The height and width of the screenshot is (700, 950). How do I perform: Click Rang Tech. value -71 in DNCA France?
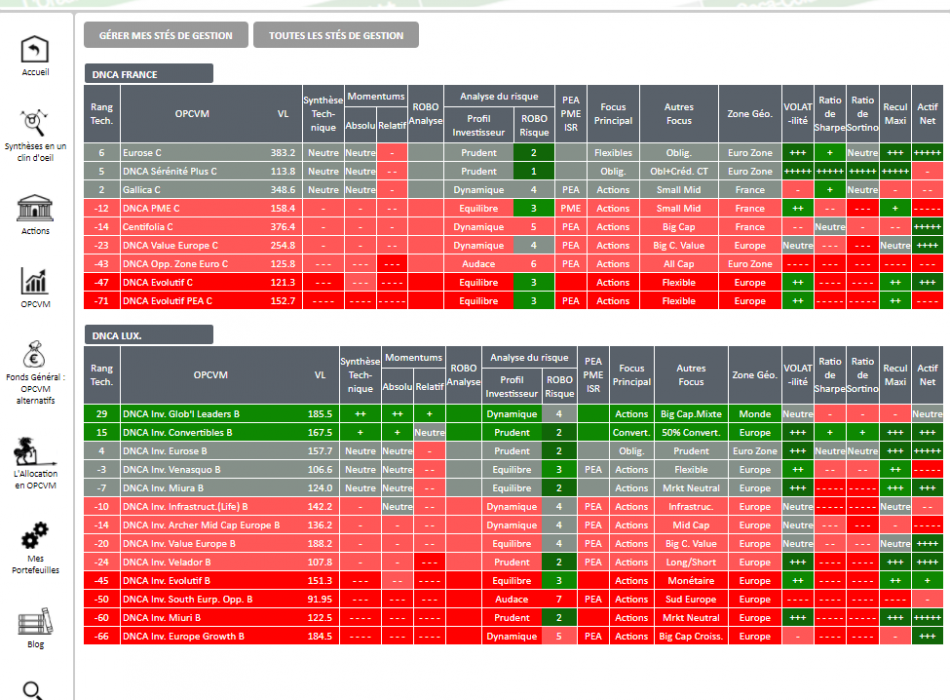(x=102, y=301)
